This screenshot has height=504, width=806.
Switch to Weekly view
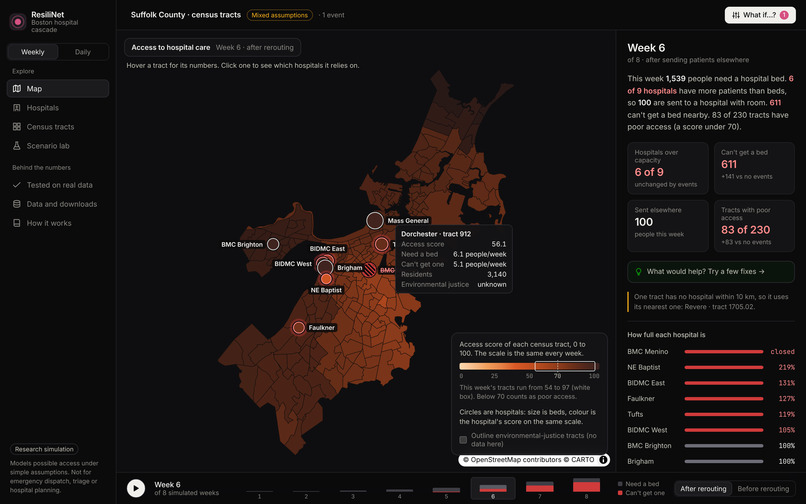pyautogui.click(x=32, y=52)
